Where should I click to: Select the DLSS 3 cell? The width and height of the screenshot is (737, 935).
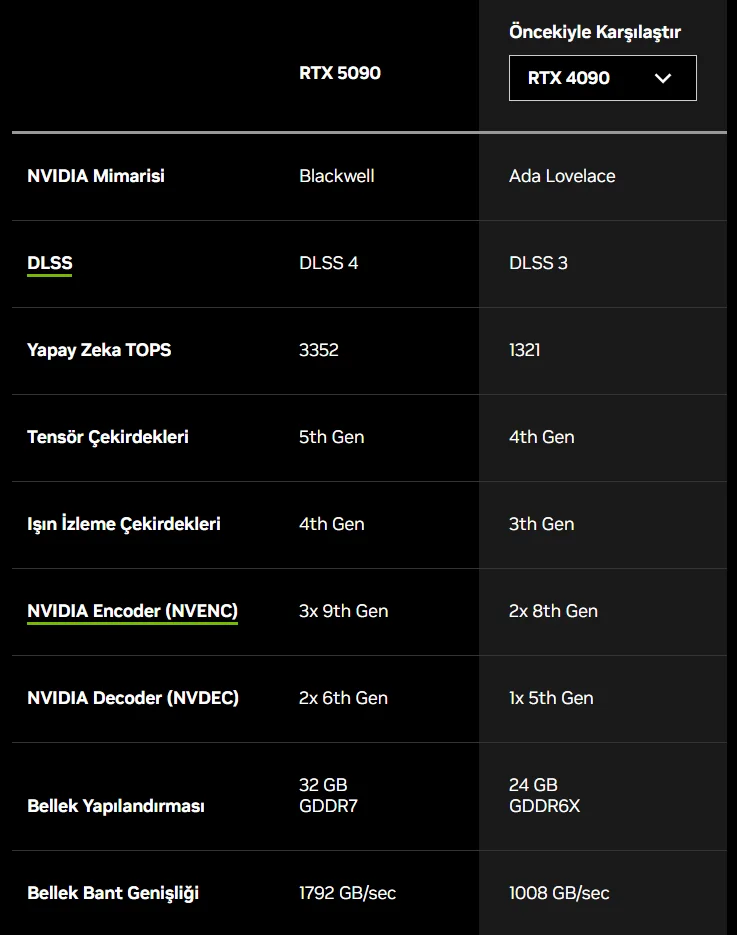point(538,263)
